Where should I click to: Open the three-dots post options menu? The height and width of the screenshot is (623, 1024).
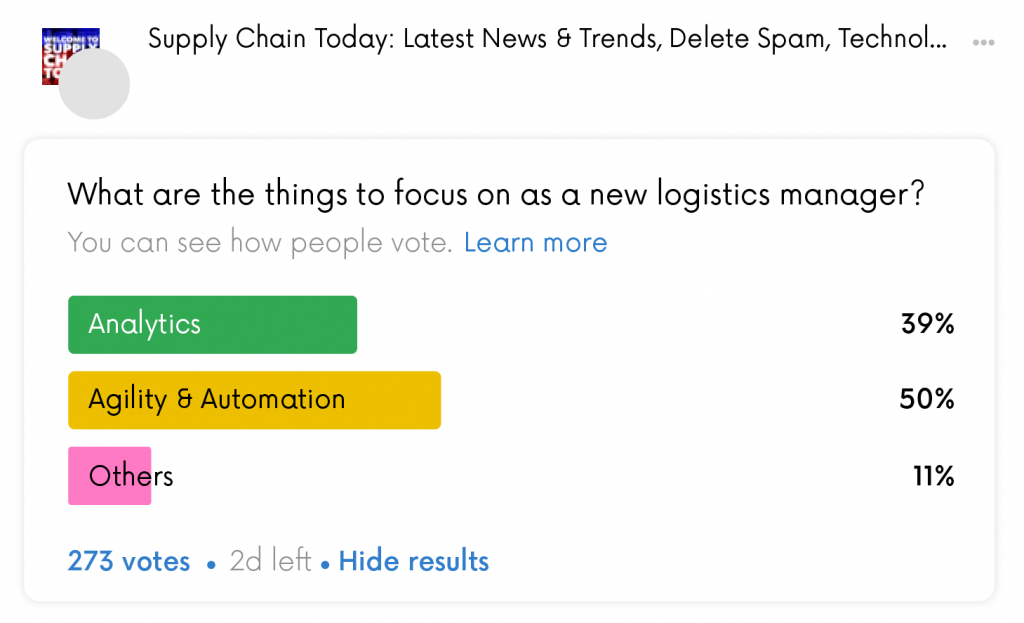click(983, 42)
